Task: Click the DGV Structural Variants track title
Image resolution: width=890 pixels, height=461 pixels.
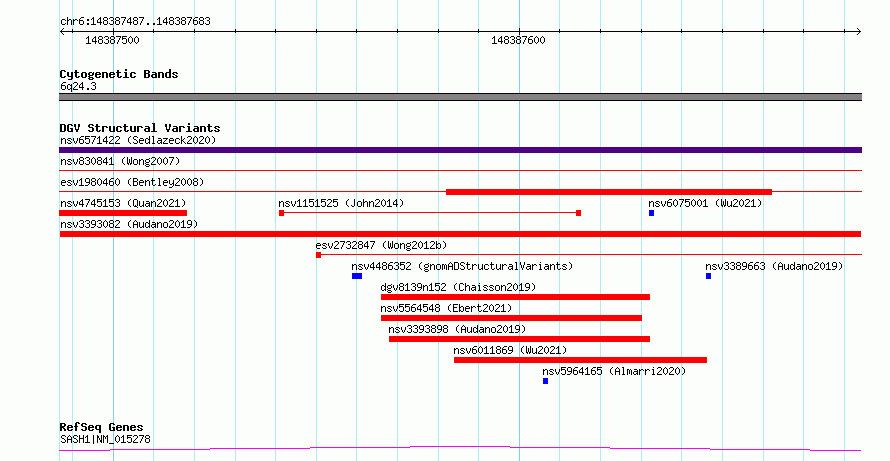Action: [140, 128]
